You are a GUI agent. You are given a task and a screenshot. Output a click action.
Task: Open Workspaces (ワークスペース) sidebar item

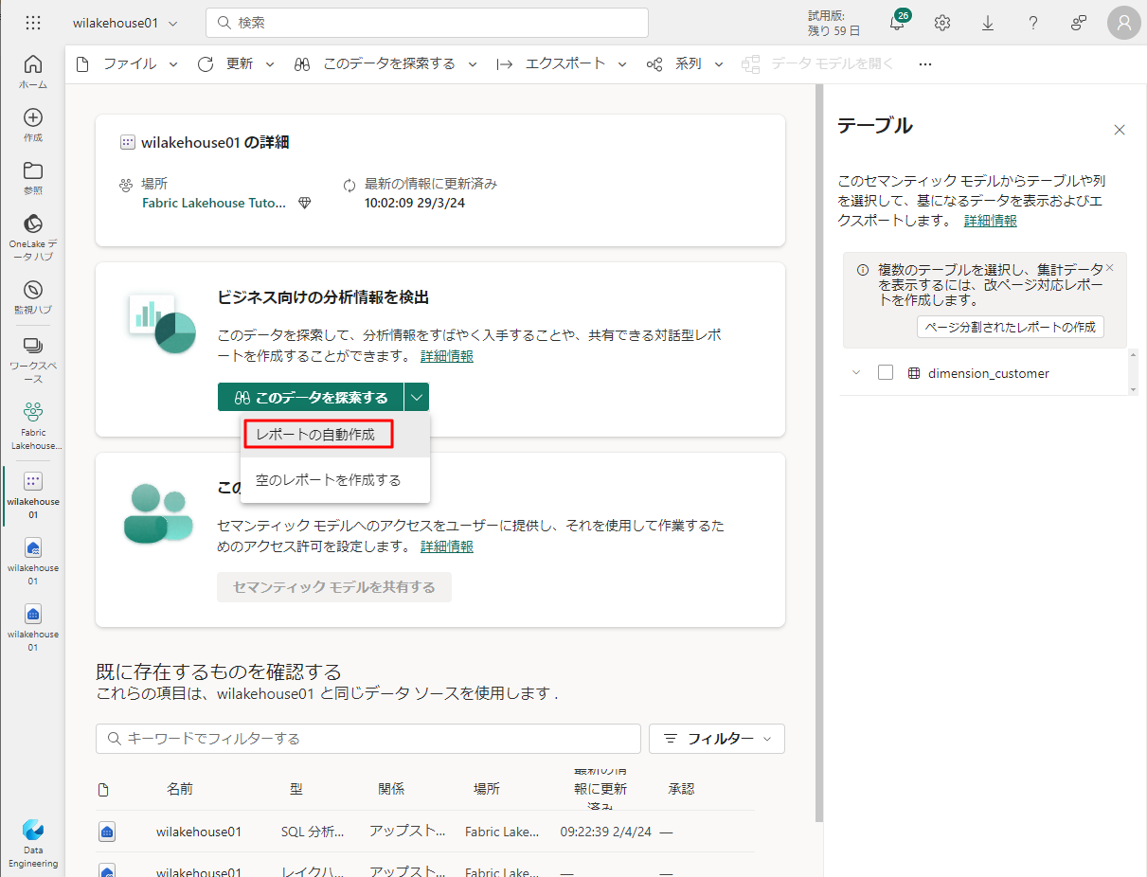coord(33,360)
